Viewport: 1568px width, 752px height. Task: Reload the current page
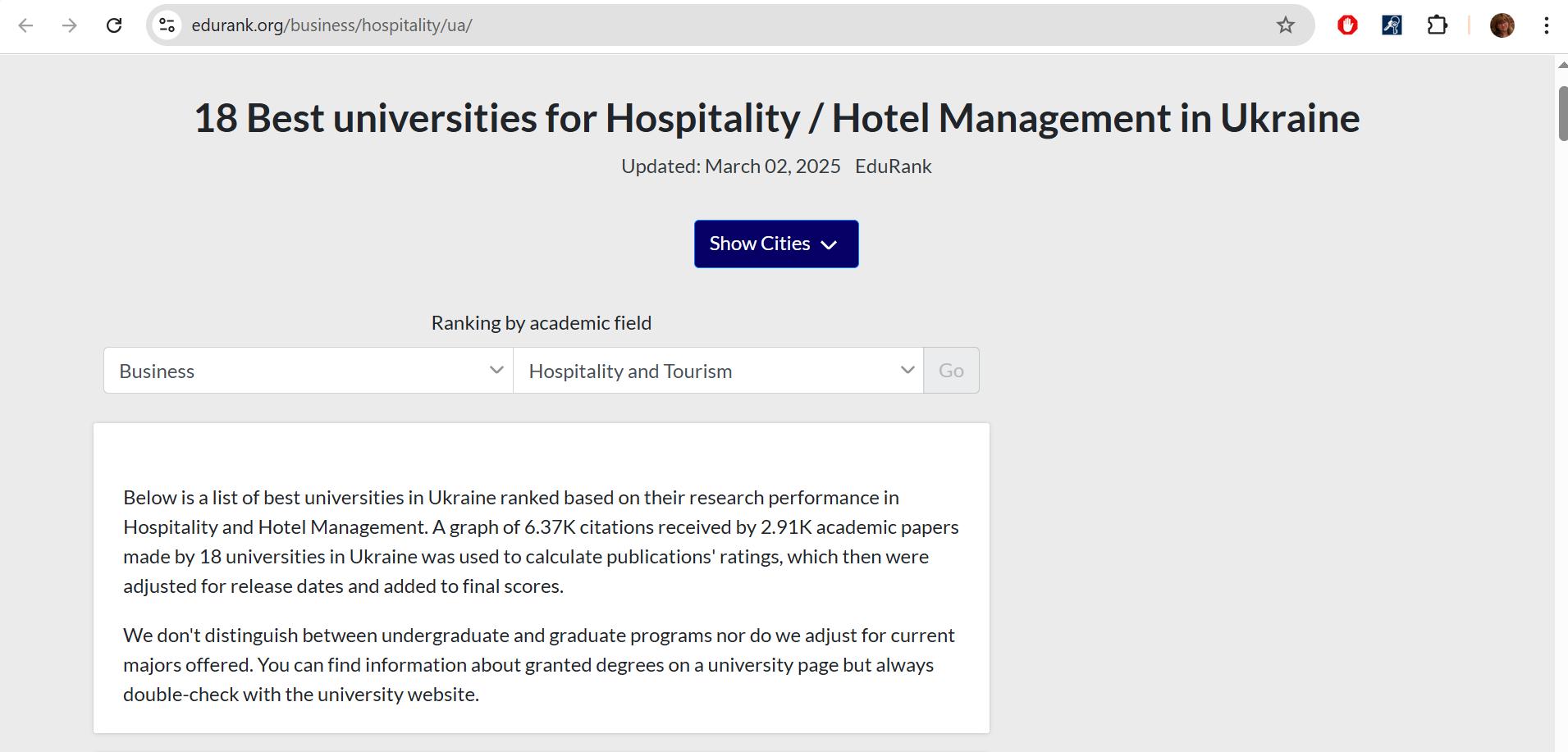(114, 25)
